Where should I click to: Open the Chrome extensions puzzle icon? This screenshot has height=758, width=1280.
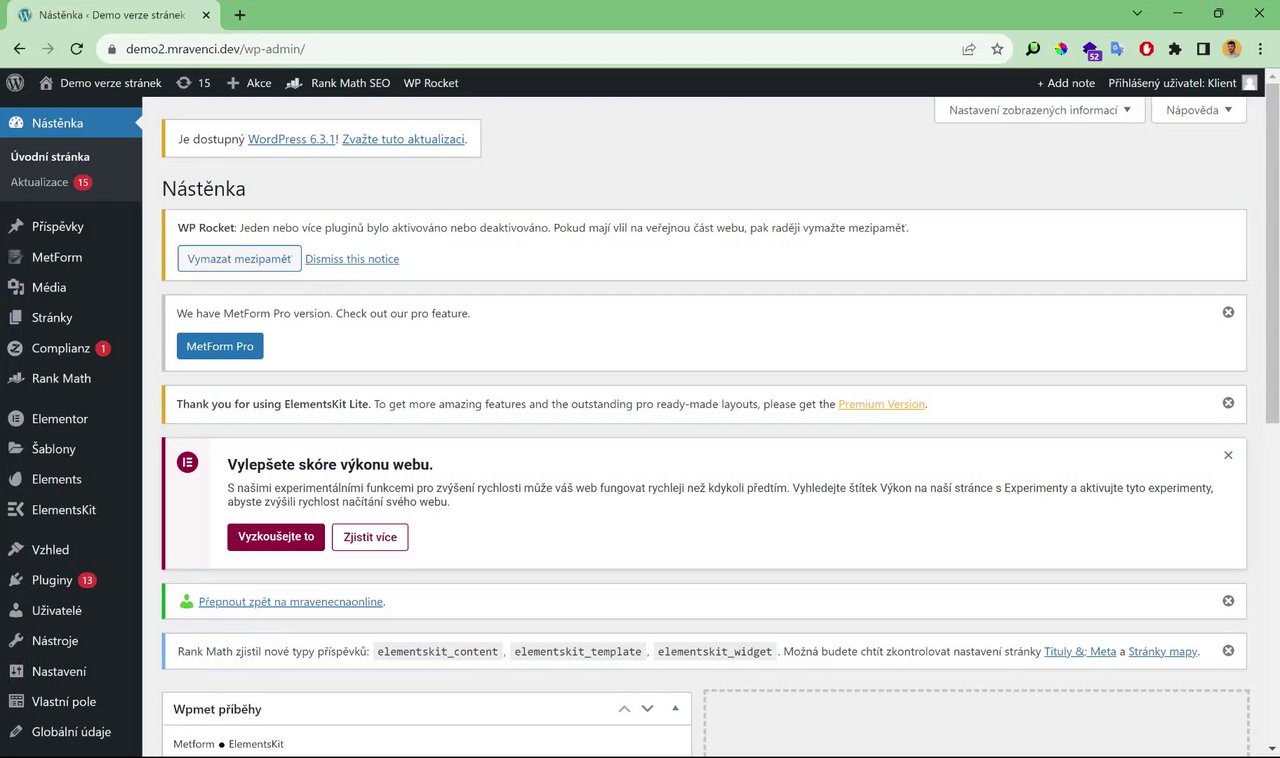pos(1175,49)
